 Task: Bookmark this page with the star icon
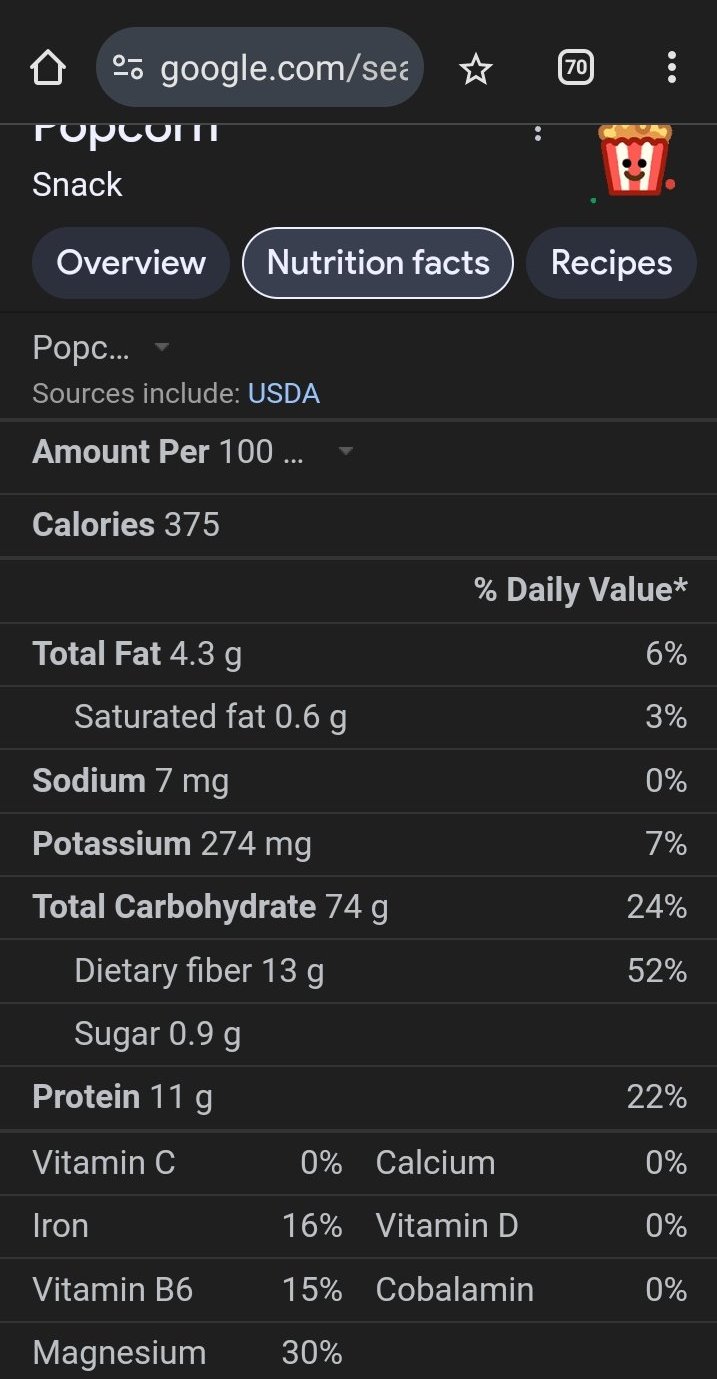coord(476,68)
